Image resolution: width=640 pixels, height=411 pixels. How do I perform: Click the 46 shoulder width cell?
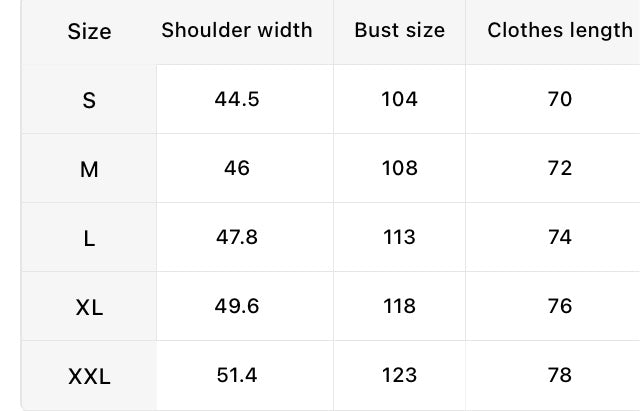tap(237, 168)
